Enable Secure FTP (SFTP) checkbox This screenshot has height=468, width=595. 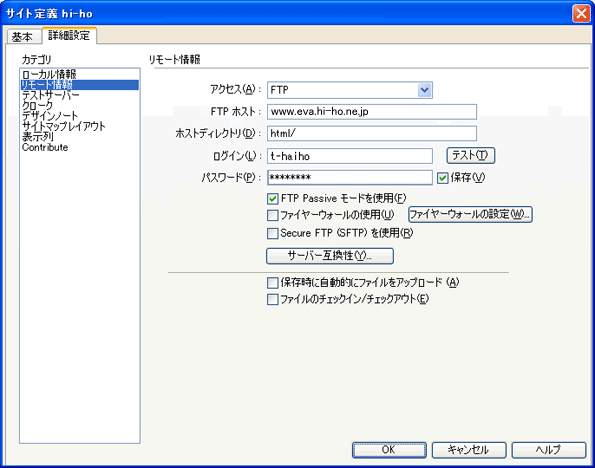tap(272, 233)
